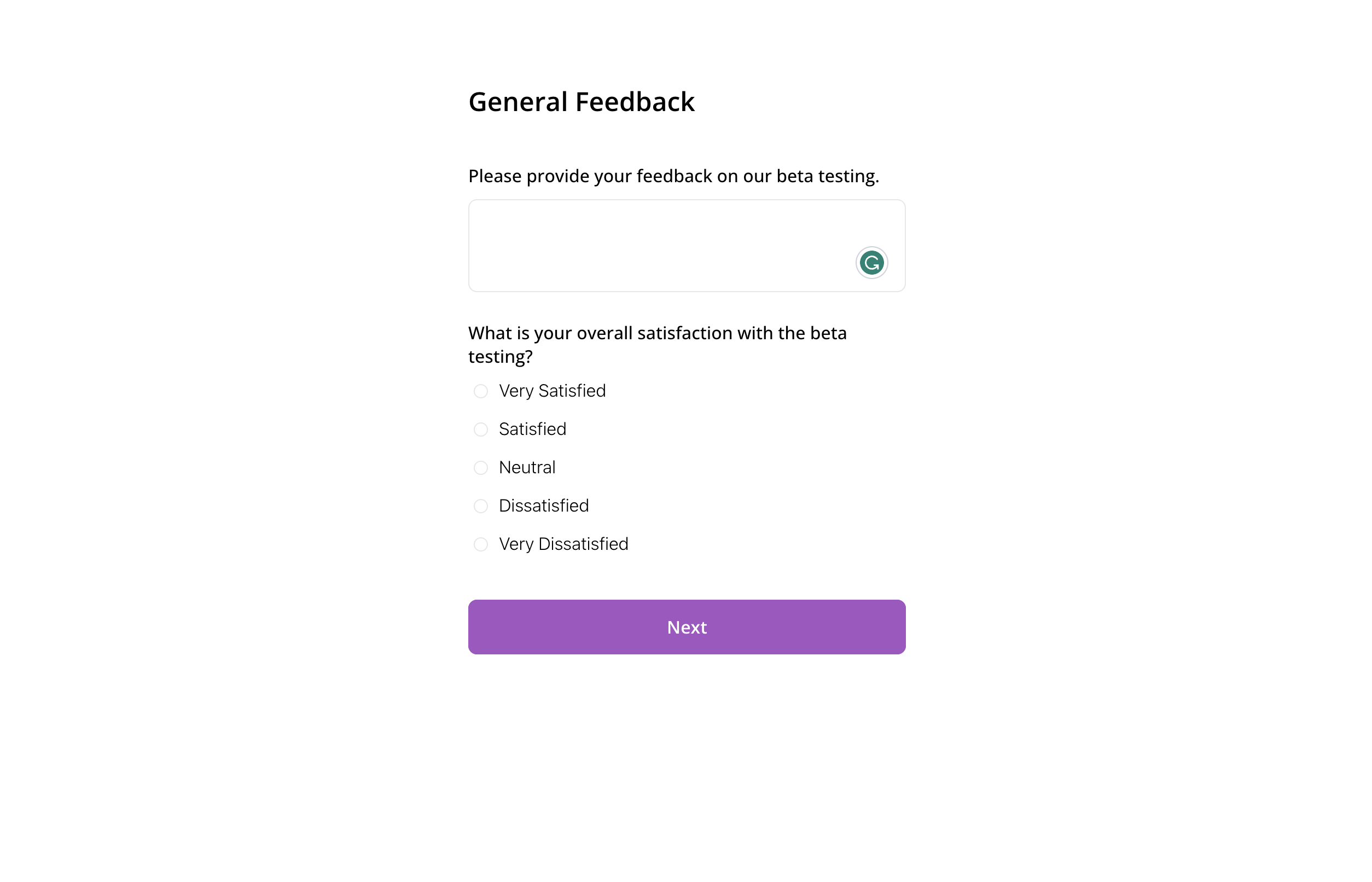Choose Neutral for overall satisfaction

pyautogui.click(x=480, y=468)
